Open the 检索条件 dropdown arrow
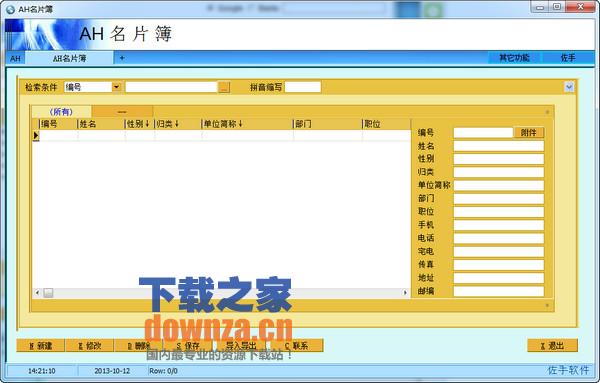The width and height of the screenshot is (600, 383). coord(116,87)
